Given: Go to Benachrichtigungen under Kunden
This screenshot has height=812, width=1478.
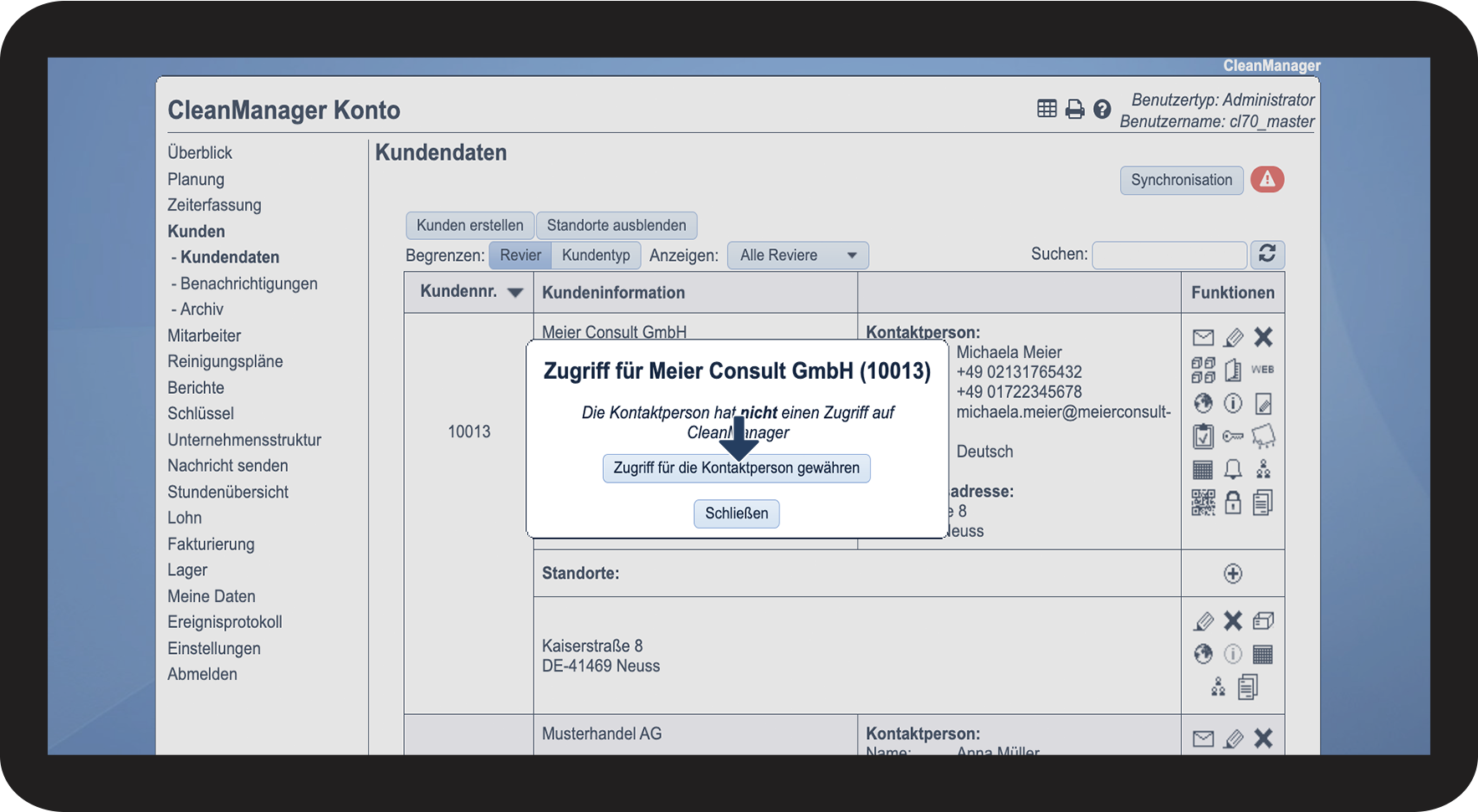Looking at the screenshot, I should (x=248, y=283).
